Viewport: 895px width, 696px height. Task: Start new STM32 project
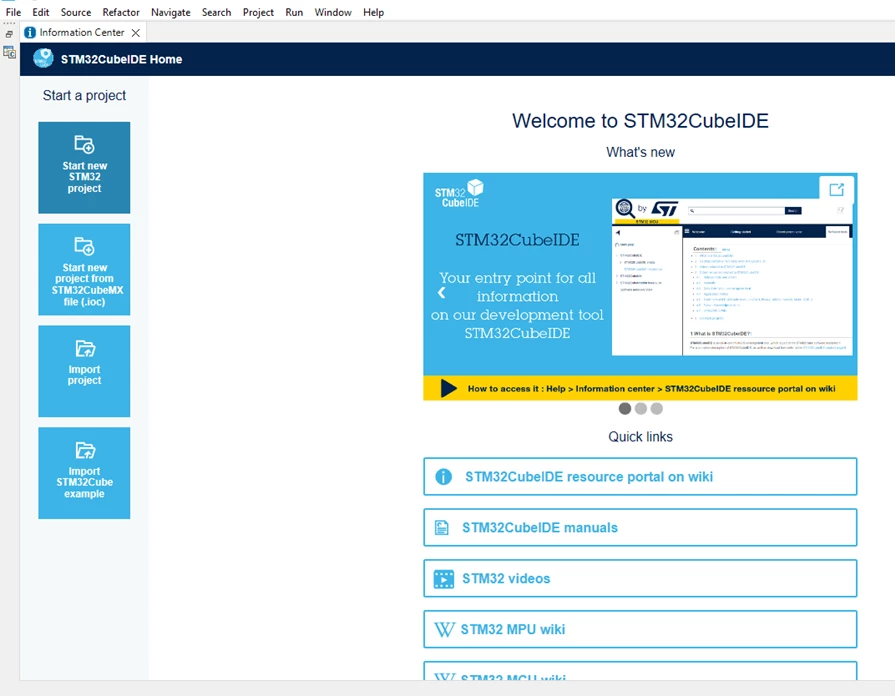click(x=84, y=167)
